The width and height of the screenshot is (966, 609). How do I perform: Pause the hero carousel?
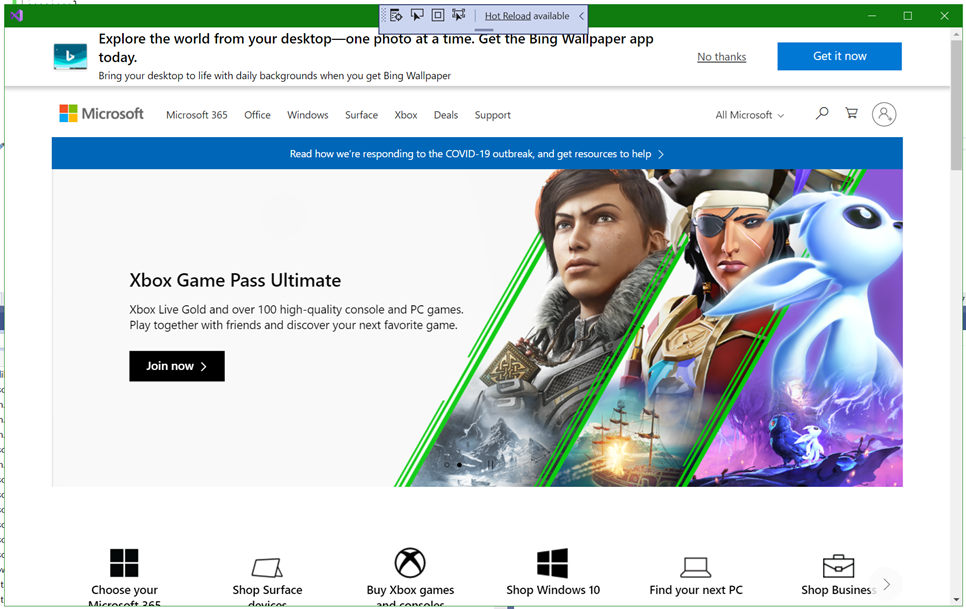click(x=491, y=465)
